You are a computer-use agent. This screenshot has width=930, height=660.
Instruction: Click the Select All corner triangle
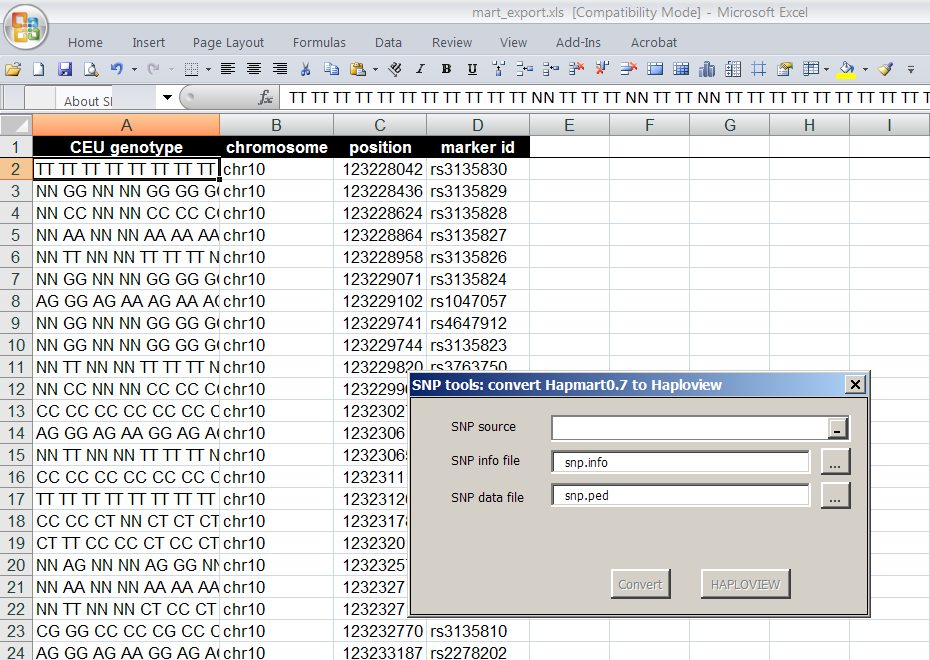[x=17, y=125]
